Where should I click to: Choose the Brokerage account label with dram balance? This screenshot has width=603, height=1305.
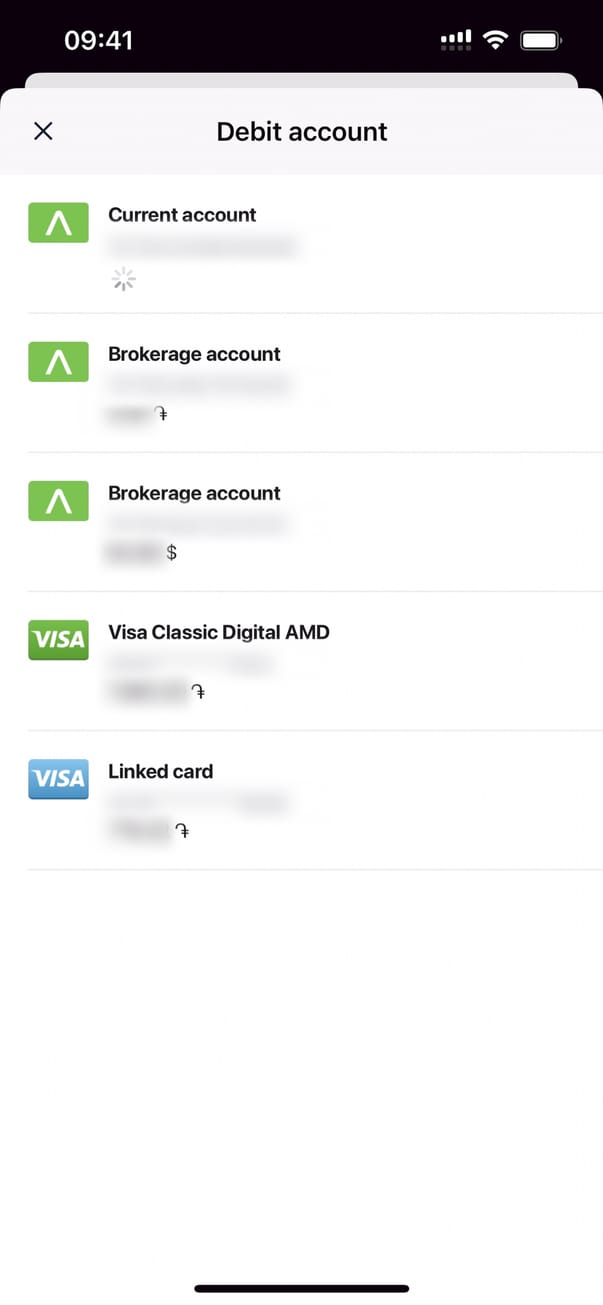pos(194,354)
